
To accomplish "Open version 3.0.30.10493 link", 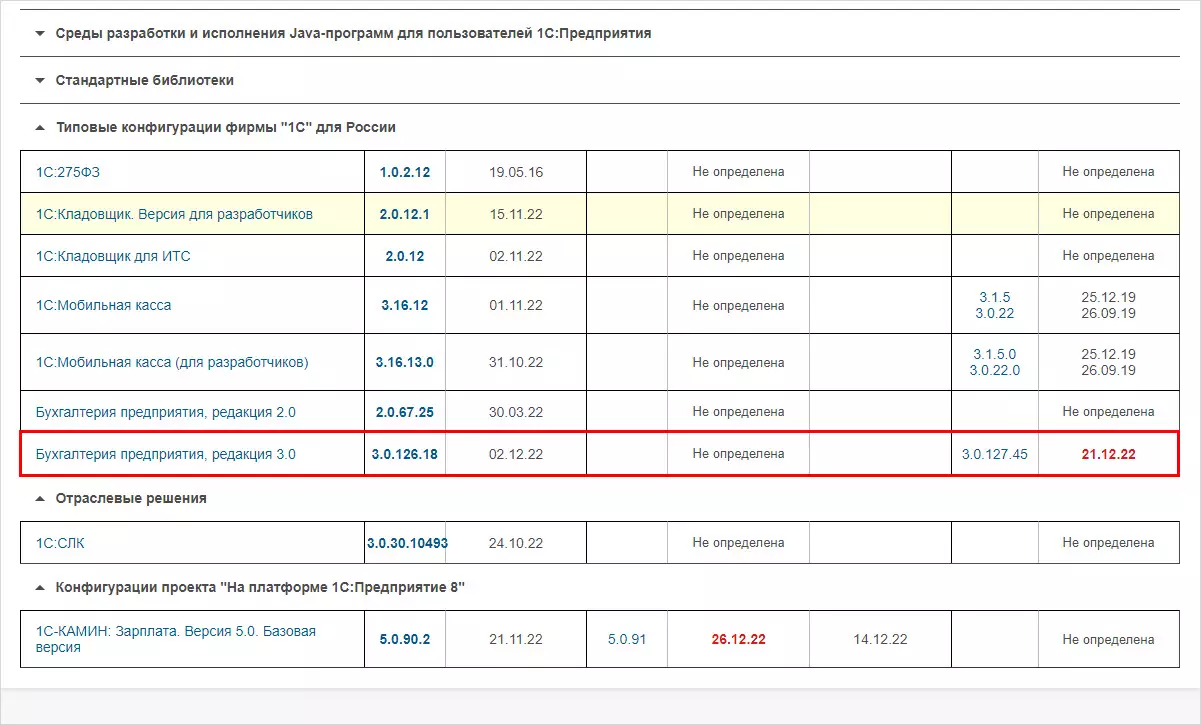I will click(x=407, y=543).
